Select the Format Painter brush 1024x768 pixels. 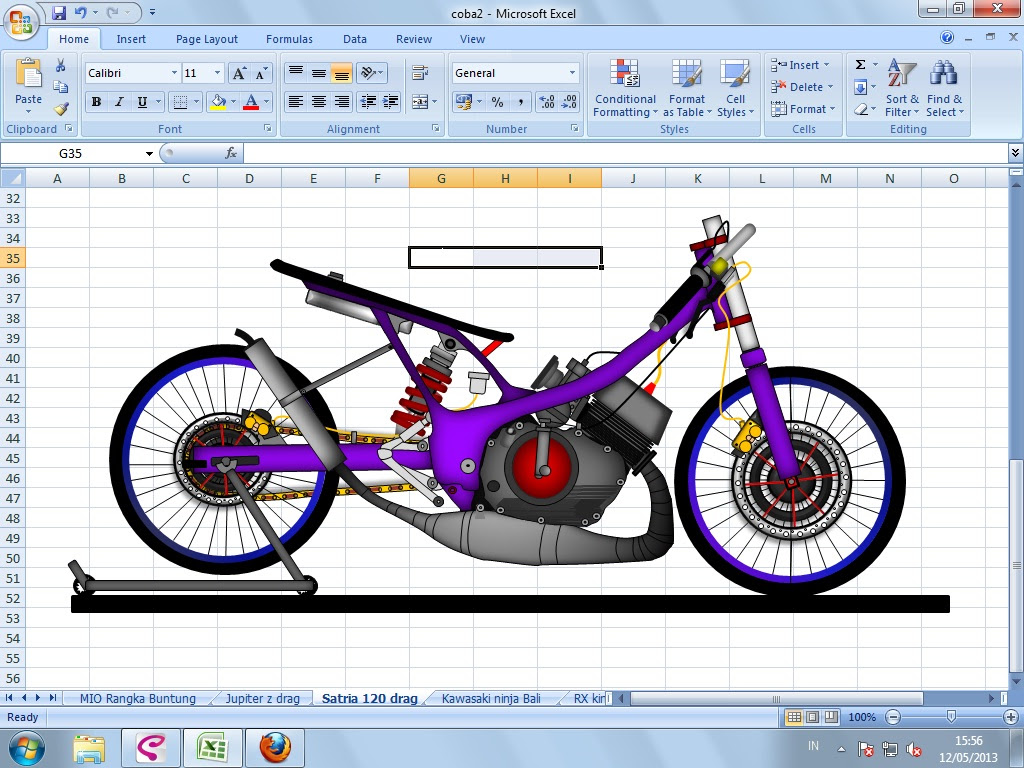click(x=61, y=108)
